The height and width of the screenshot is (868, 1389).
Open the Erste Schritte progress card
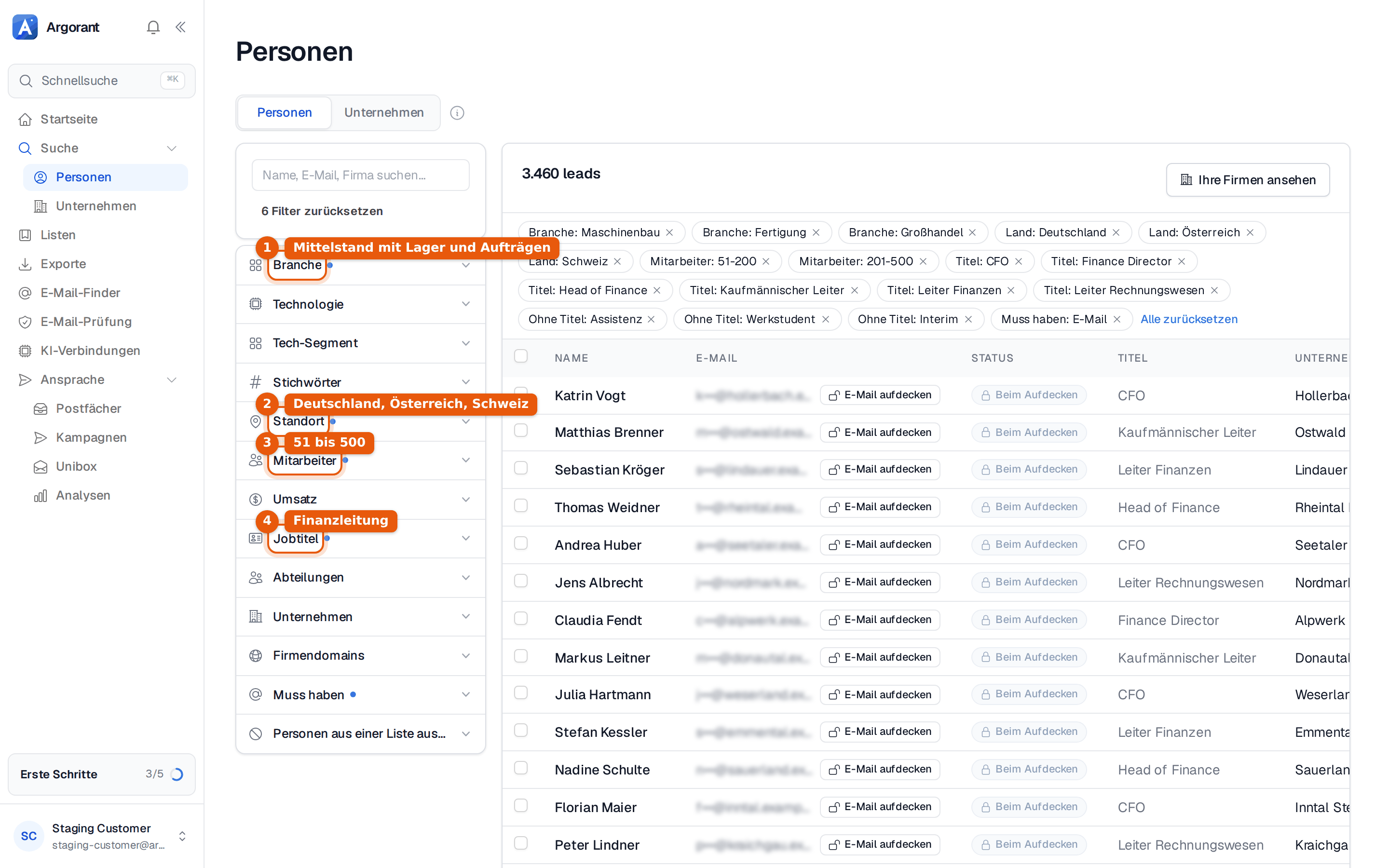coord(101,774)
